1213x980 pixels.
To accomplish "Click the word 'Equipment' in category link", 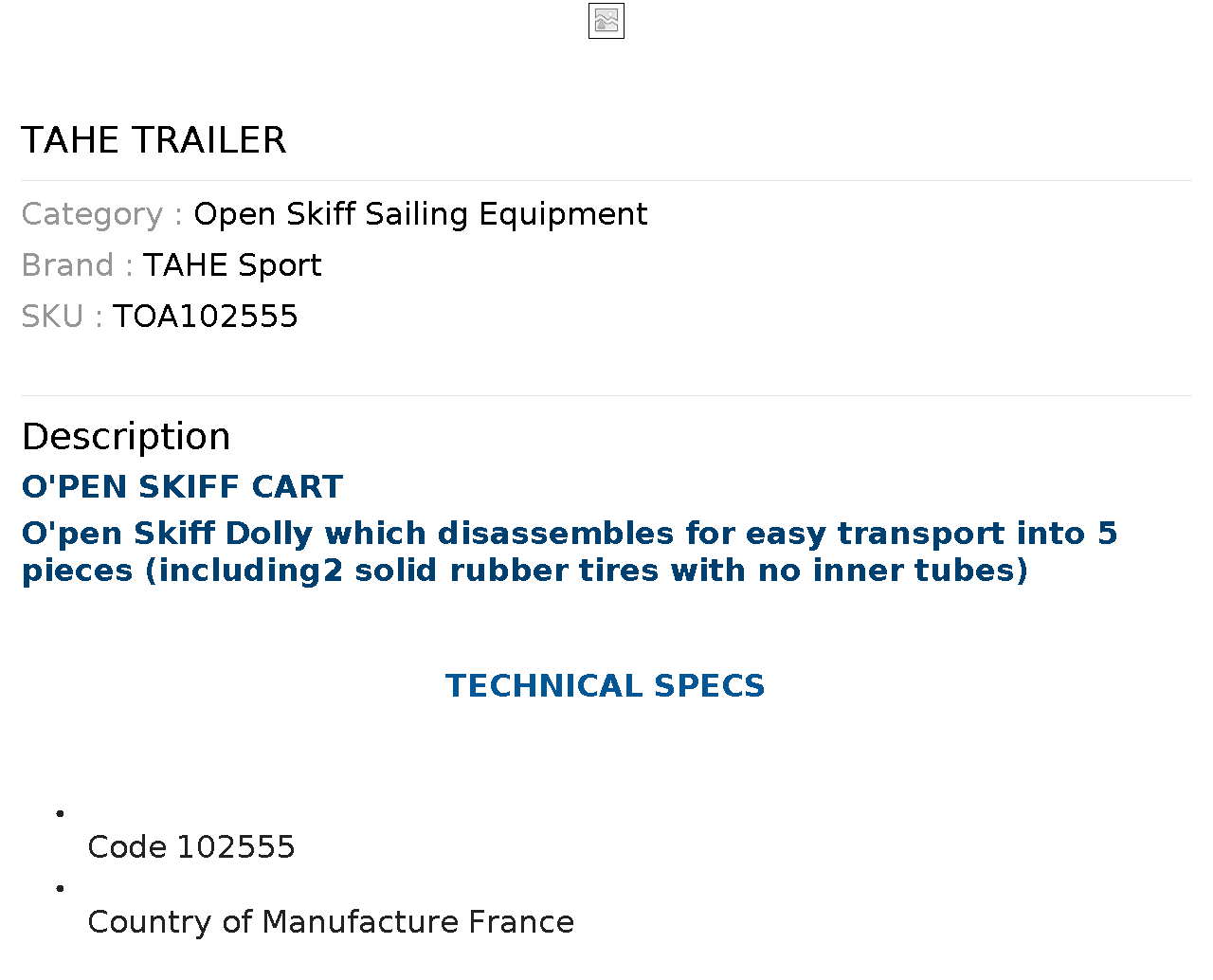I will coord(563,215).
